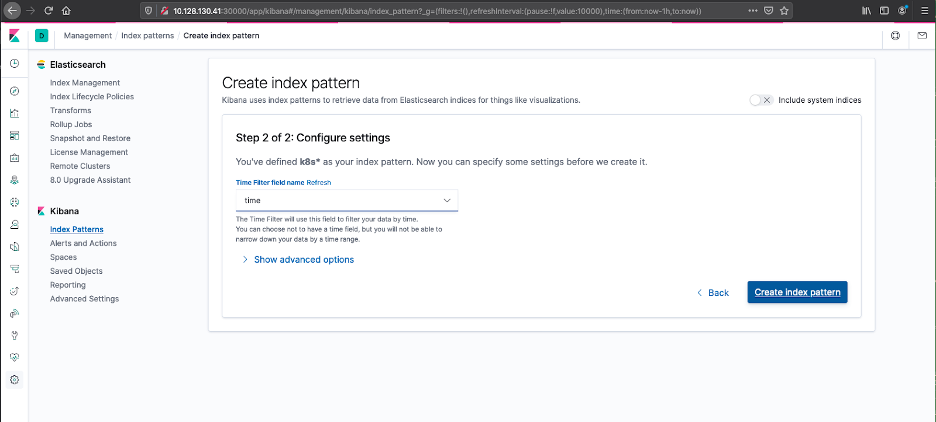
Task: Go to Index patterns breadcrumb
Action: (147, 36)
